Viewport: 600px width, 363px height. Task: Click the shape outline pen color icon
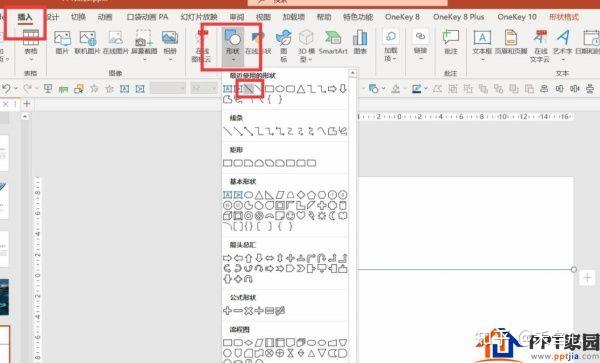coord(416,89)
